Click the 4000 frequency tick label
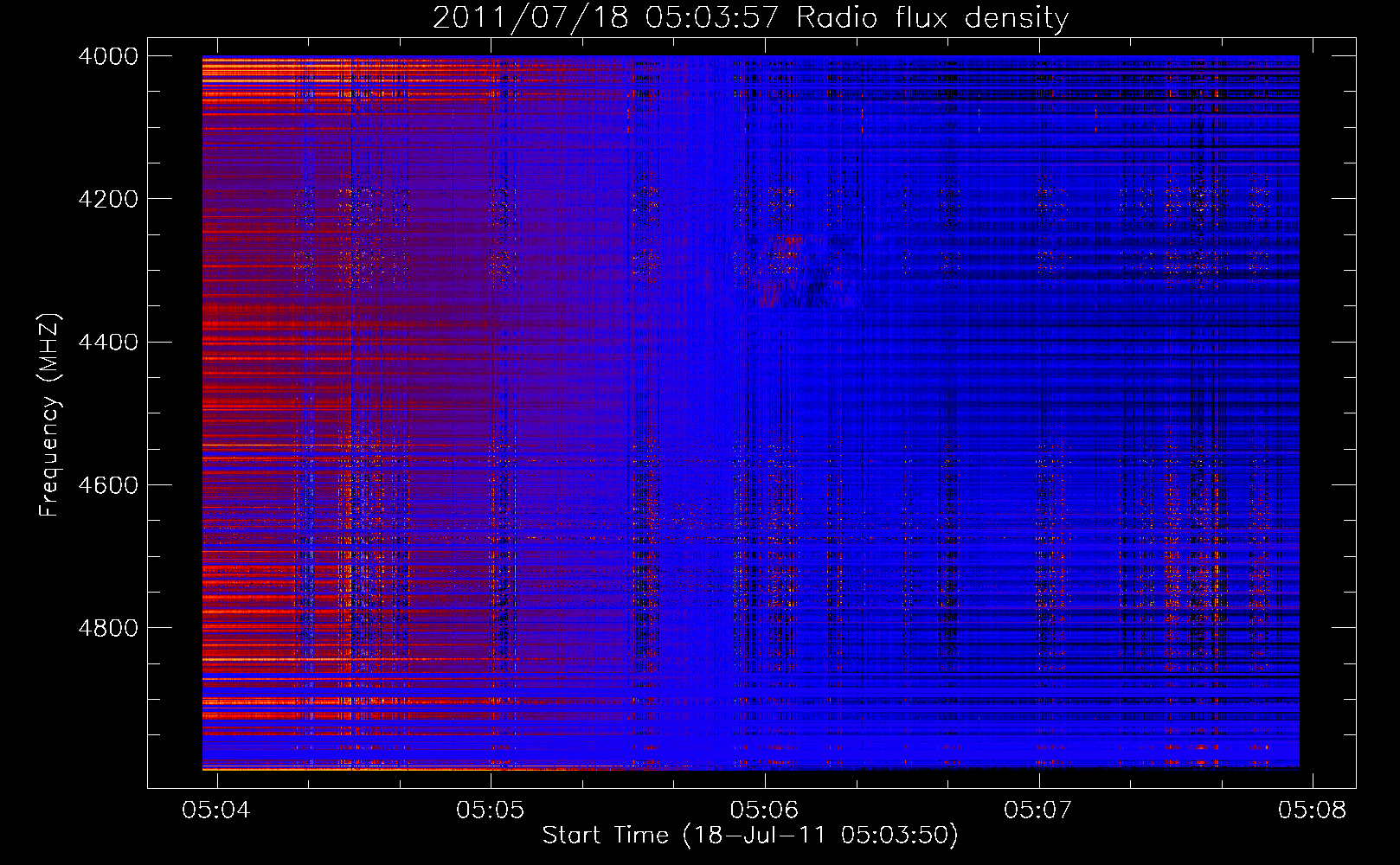This screenshot has width=1400, height=865. (x=108, y=56)
